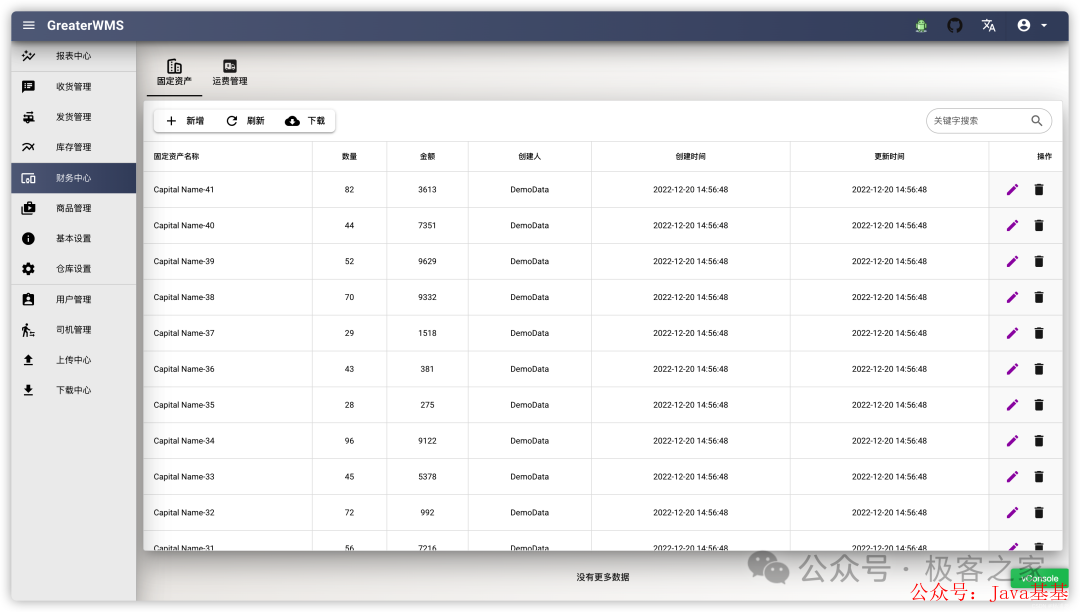Click the 上传中心 upload icon
Image resolution: width=1080 pixels, height=612 pixels.
(28, 360)
